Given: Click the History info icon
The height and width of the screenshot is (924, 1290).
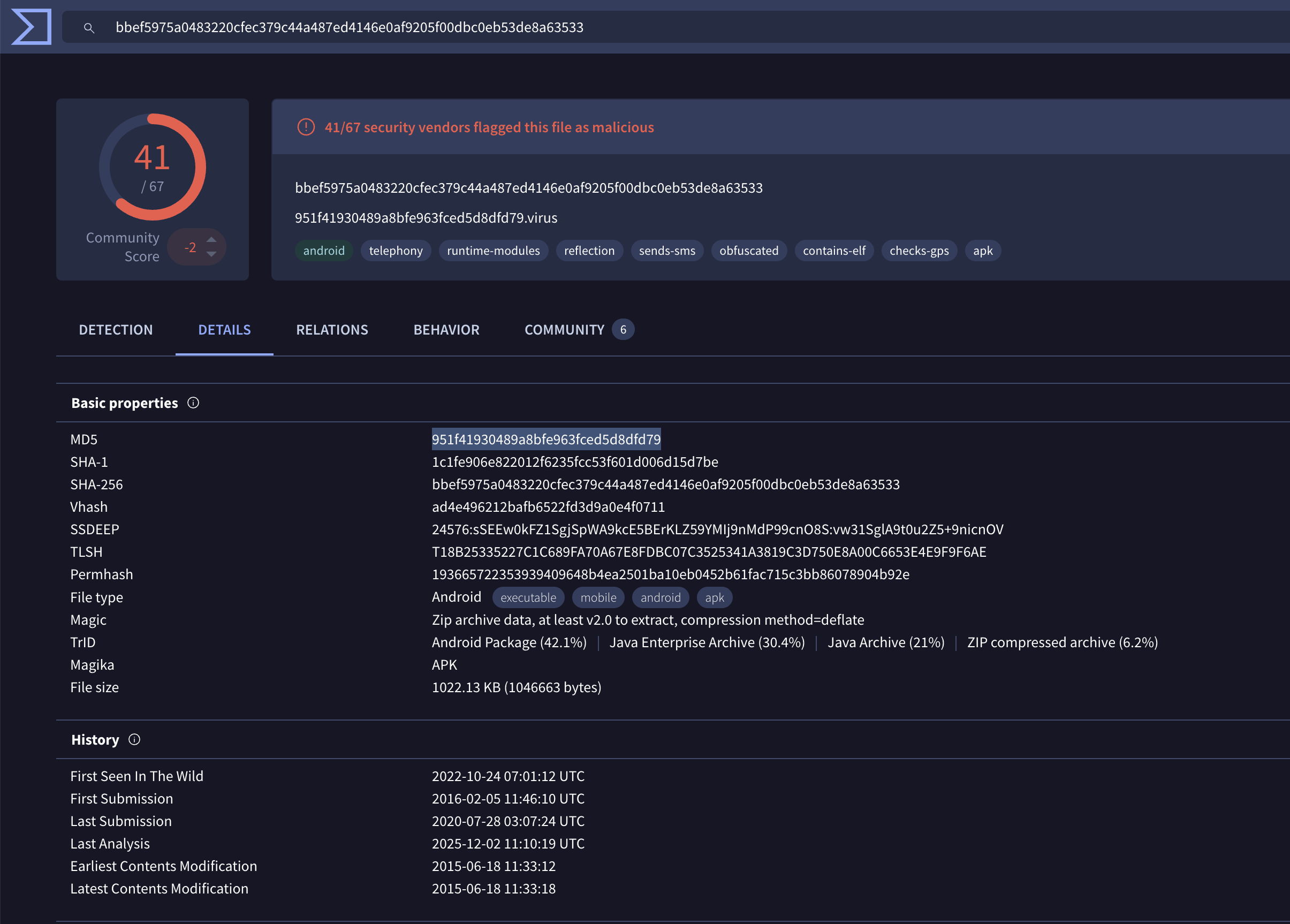Looking at the screenshot, I should 134,739.
